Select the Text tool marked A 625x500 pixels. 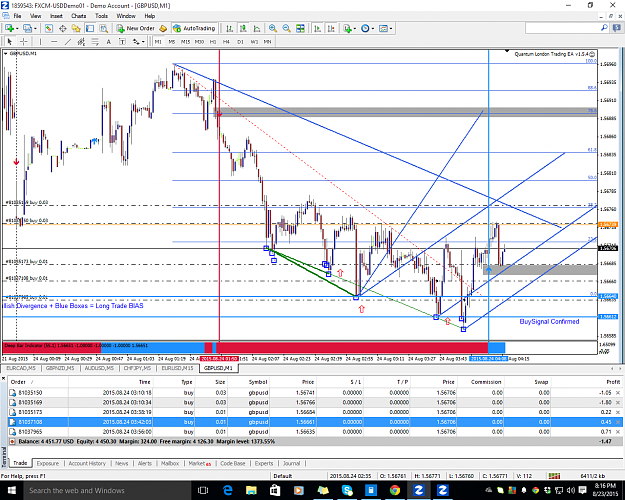pyautogui.click(x=108, y=41)
